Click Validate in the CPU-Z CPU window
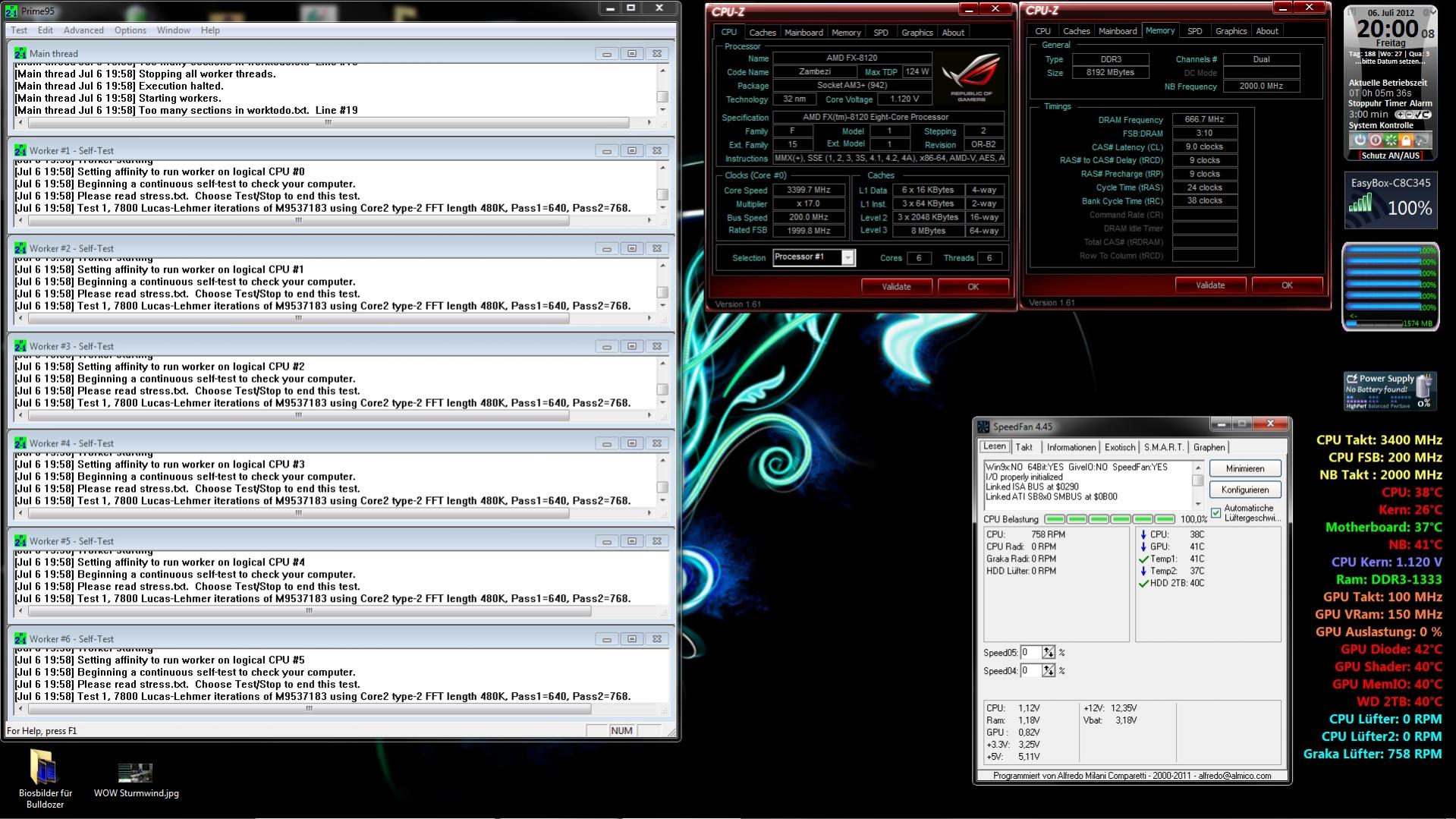This screenshot has height=819, width=1456. (896, 287)
